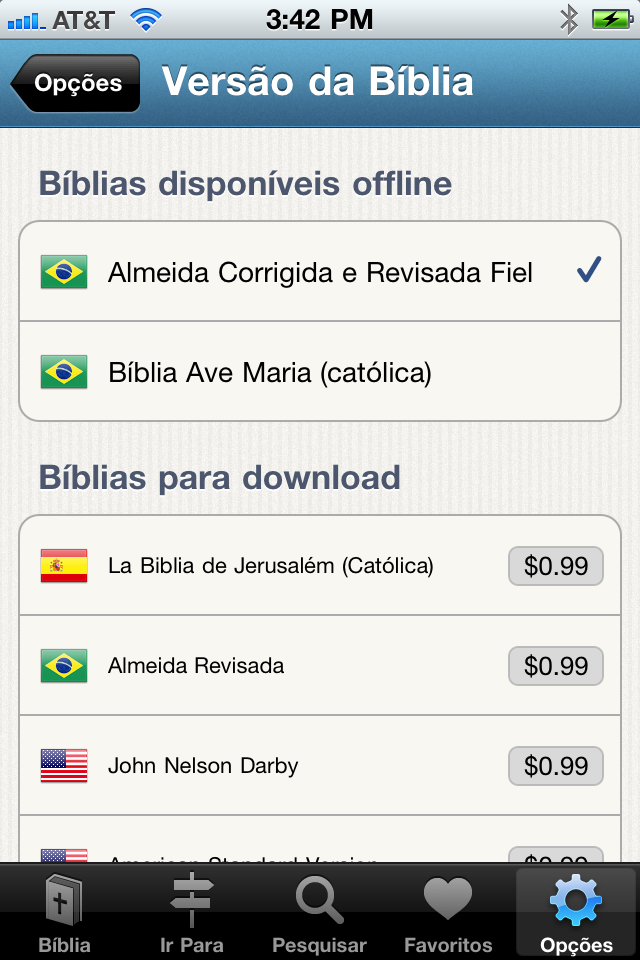Go back using the Opções button
Image resolution: width=640 pixels, height=960 pixels.
coord(75,83)
